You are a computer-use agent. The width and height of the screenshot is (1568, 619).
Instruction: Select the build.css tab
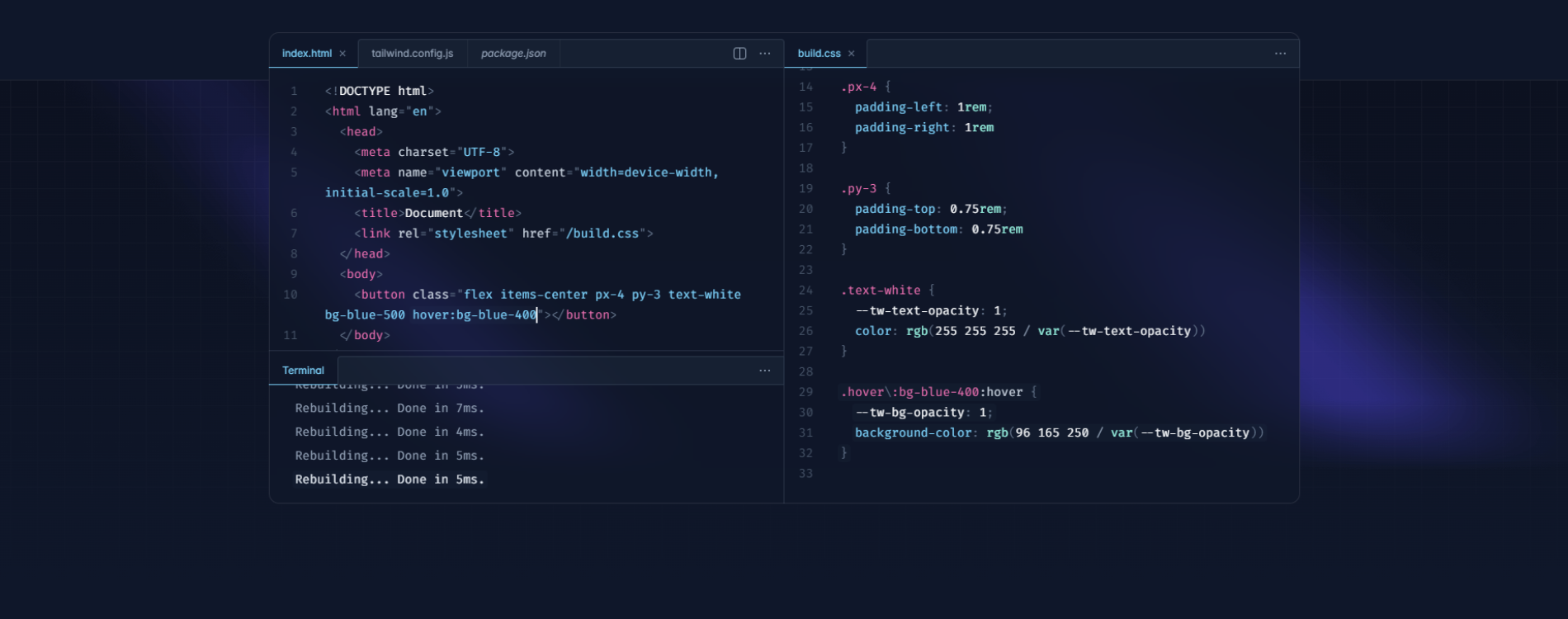click(818, 54)
